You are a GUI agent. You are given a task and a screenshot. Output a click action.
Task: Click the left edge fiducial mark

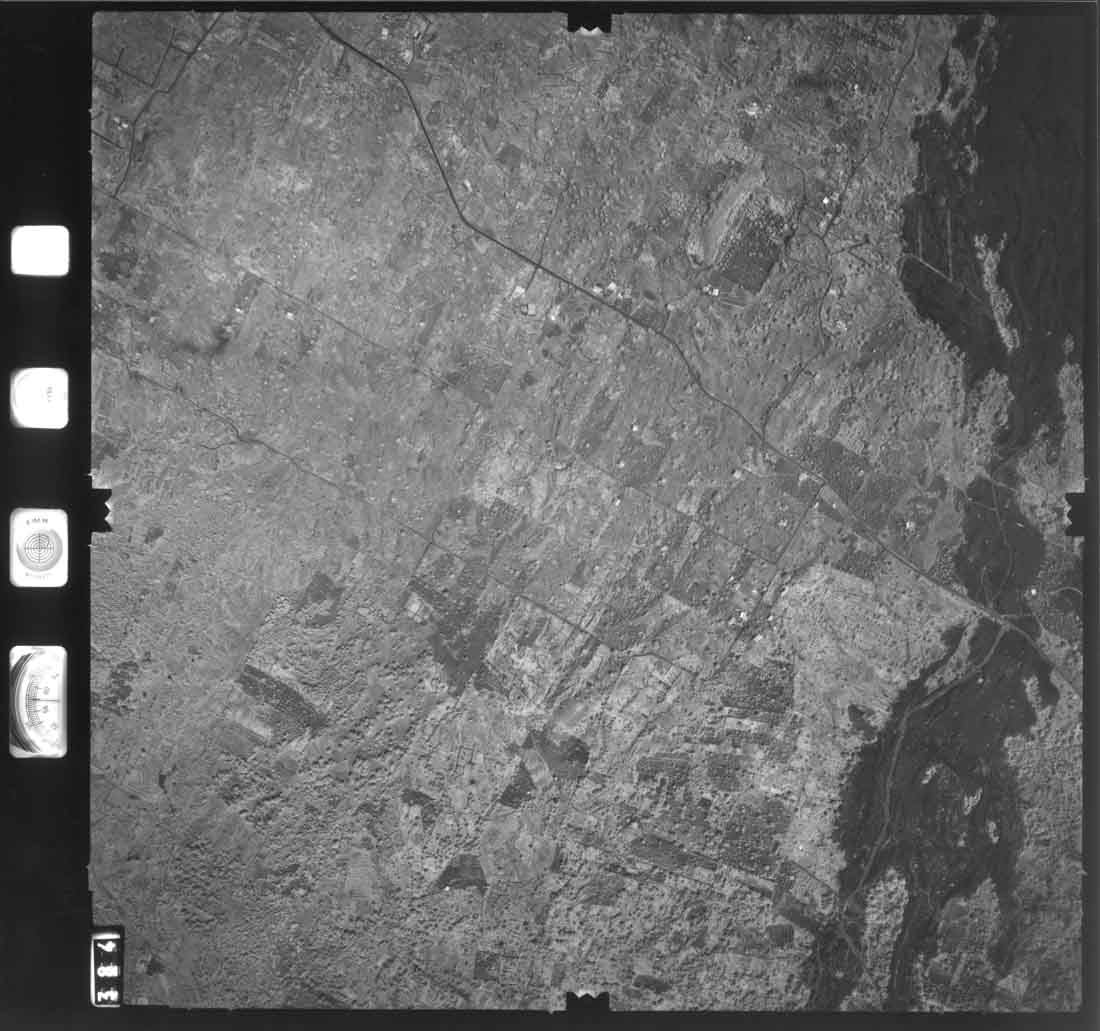[101, 509]
